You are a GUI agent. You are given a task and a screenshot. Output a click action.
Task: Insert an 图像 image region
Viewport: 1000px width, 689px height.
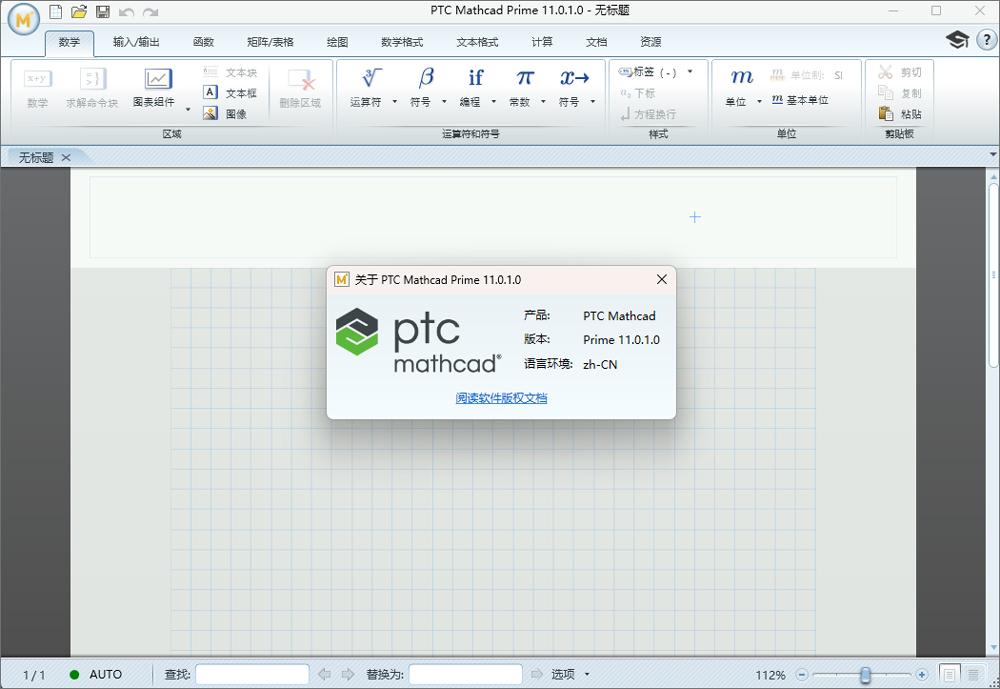(225, 114)
